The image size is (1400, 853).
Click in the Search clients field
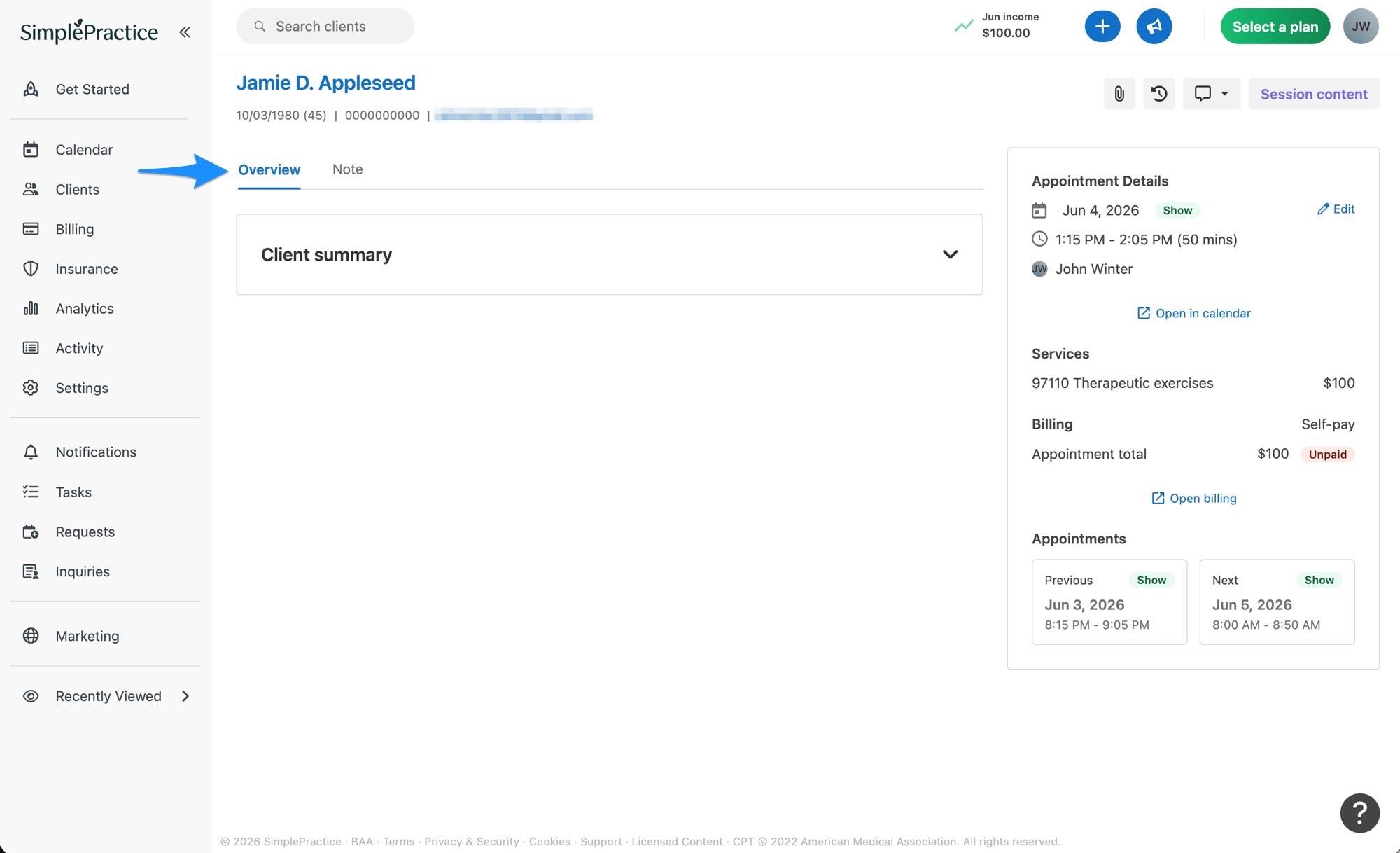(x=325, y=26)
